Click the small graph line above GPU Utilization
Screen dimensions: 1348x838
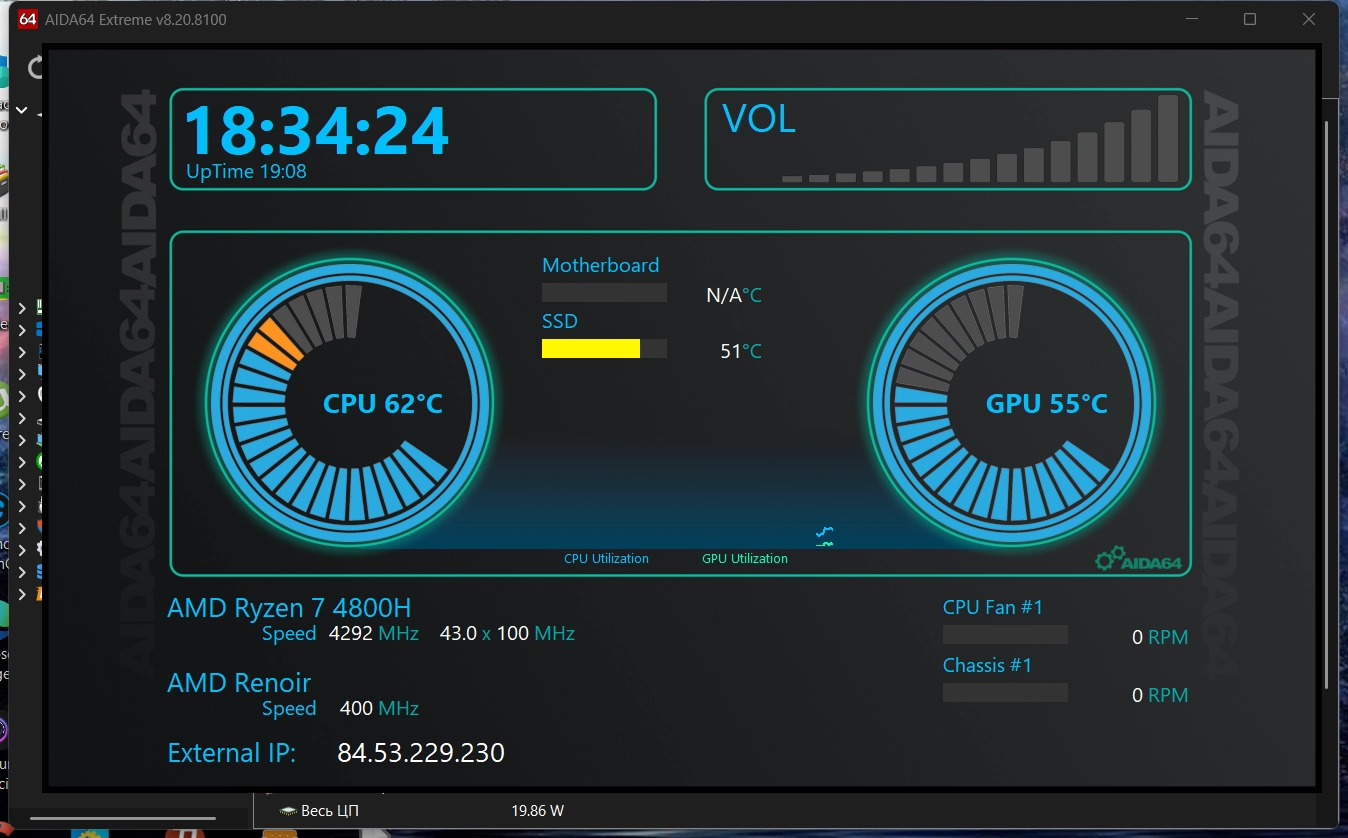tap(825, 538)
